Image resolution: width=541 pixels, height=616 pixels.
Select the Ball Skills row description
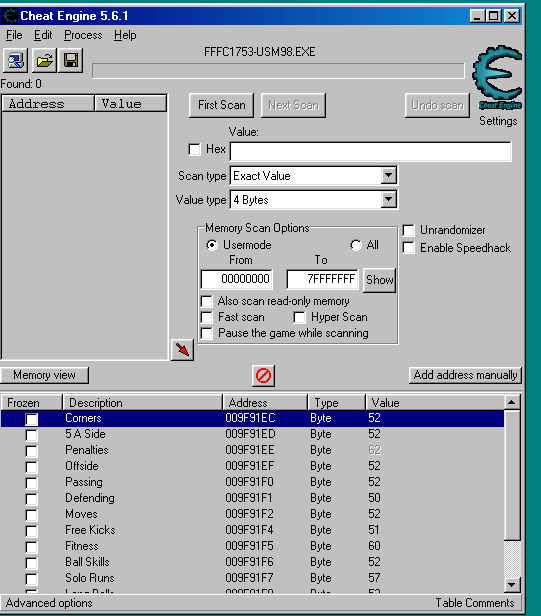click(x=87, y=562)
